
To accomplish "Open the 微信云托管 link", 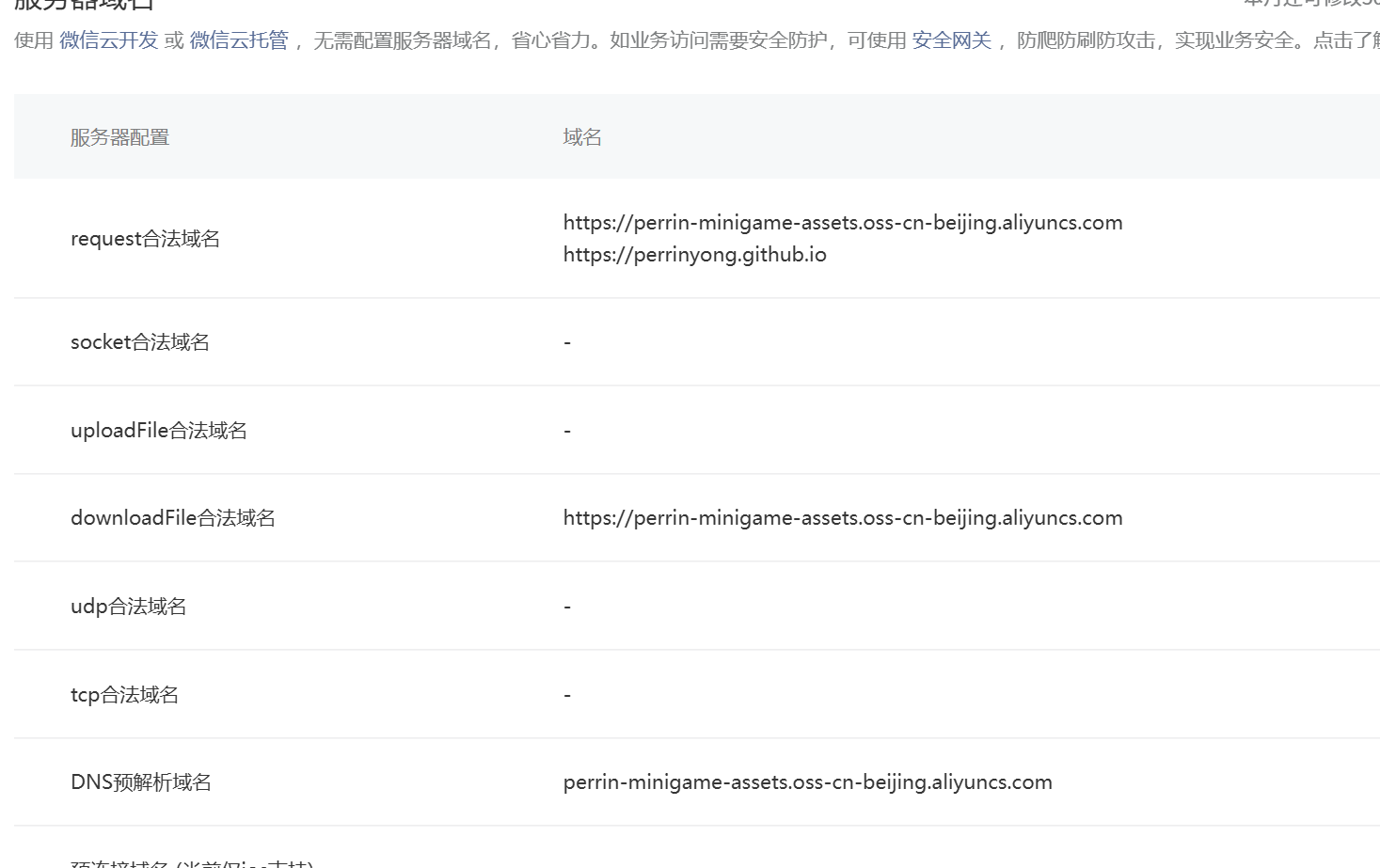I will click(239, 40).
